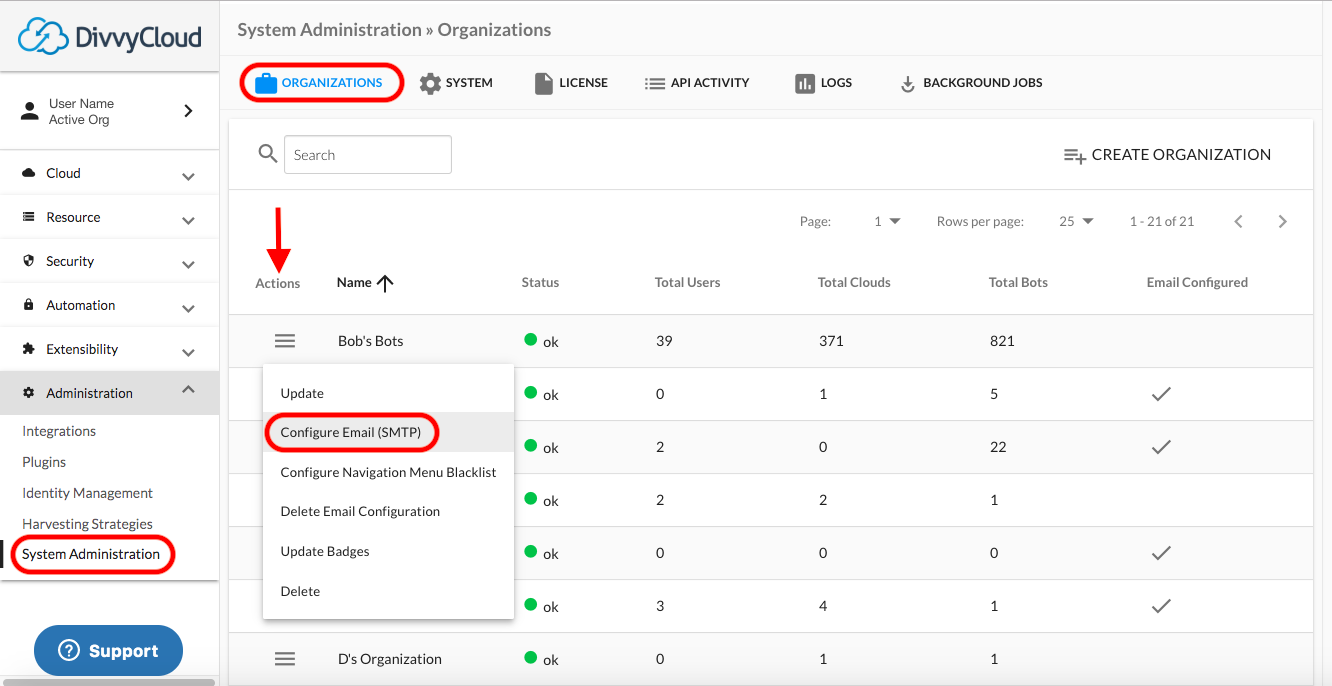This screenshot has width=1332, height=686.
Task: Collapse the Administration menu chevron
Action: (x=188, y=390)
